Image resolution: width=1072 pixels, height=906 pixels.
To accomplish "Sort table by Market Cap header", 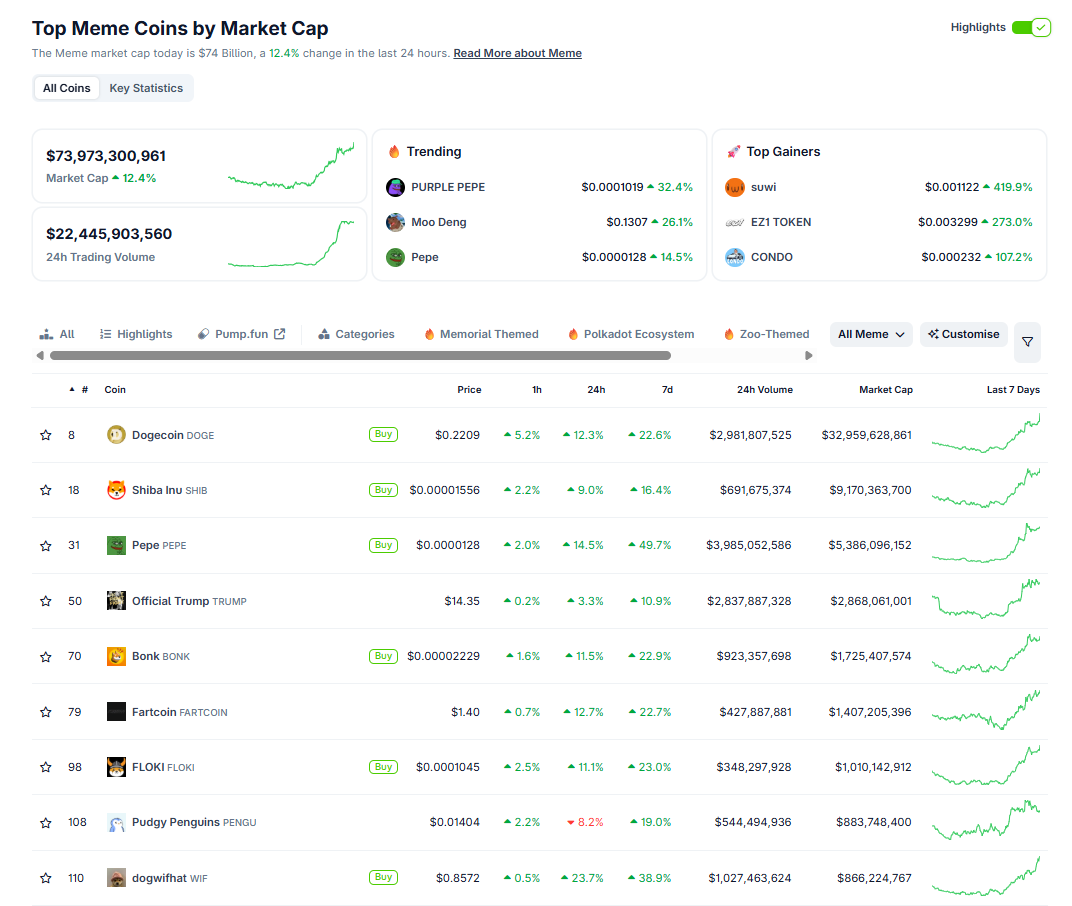I will click(x=885, y=390).
